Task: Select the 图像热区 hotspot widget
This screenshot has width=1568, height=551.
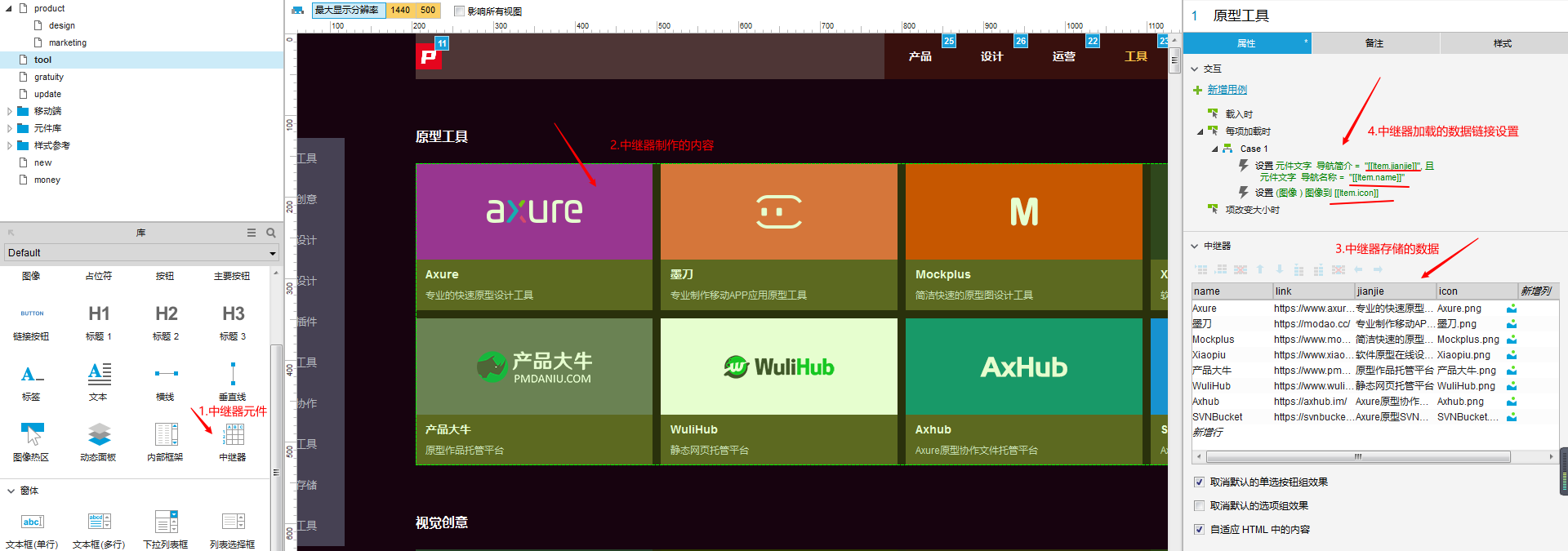Action: click(31, 442)
